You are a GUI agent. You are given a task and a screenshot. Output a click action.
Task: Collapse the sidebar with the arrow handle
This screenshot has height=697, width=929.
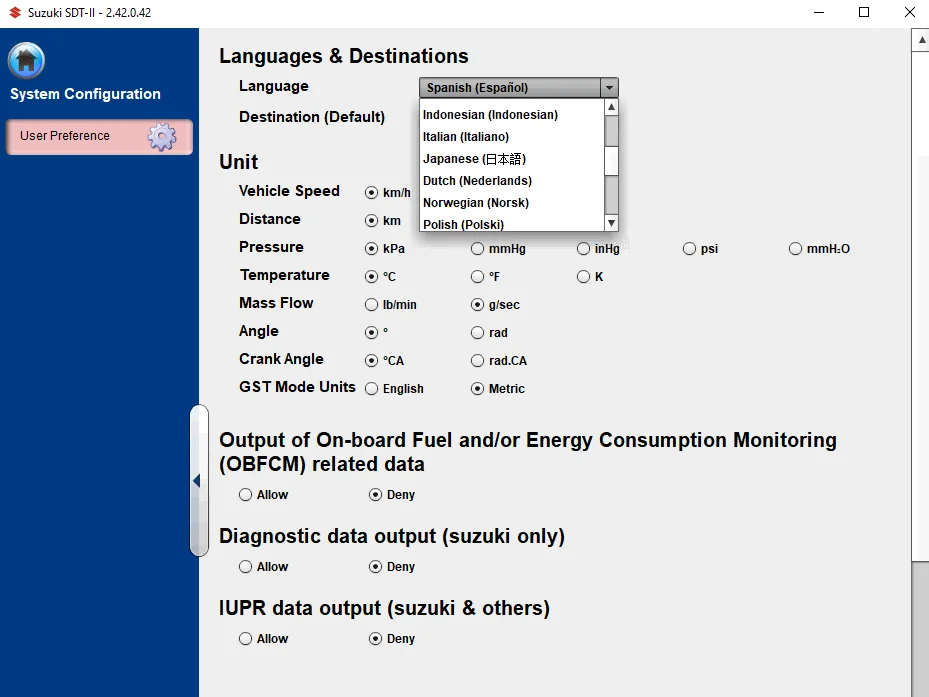click(197, 481)
